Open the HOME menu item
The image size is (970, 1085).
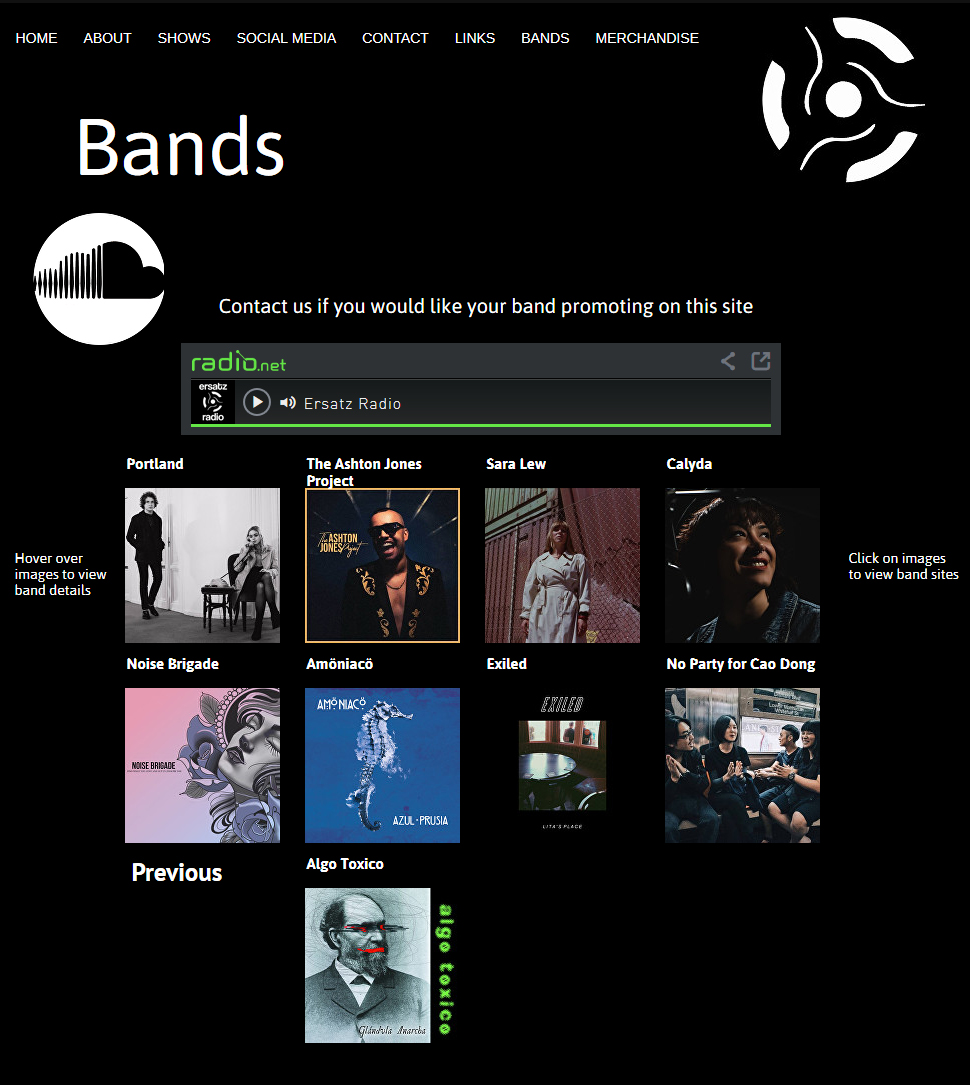coord(37,38)
